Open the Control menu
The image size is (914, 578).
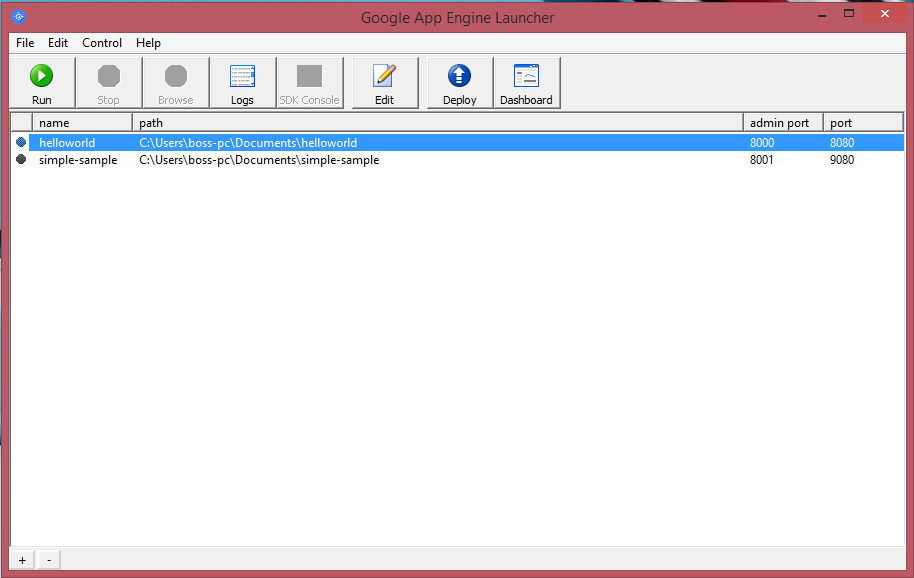[x=102, y=43]
